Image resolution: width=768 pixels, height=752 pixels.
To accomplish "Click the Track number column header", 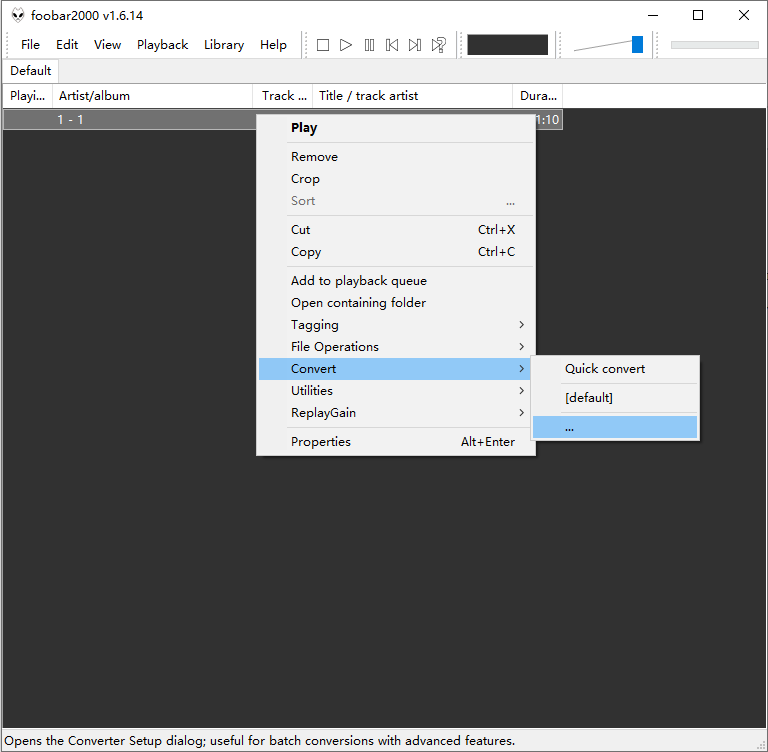I will click(283, 96).
